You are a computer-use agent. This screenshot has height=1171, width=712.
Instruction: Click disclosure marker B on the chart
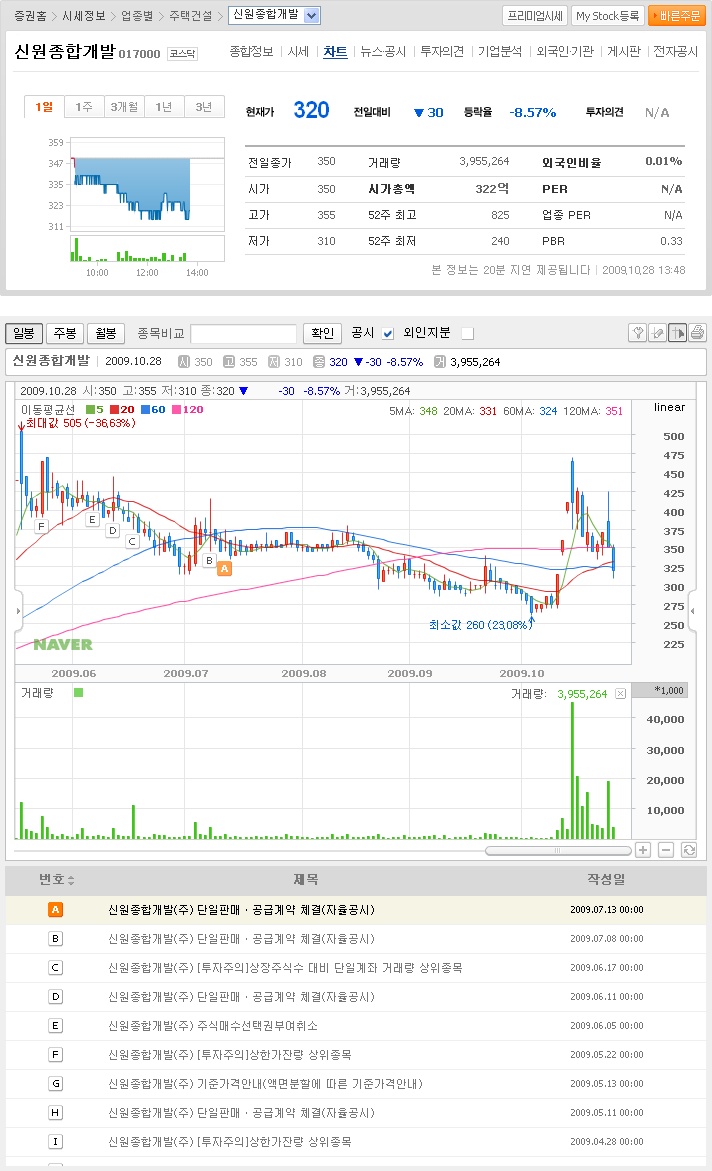209,560
